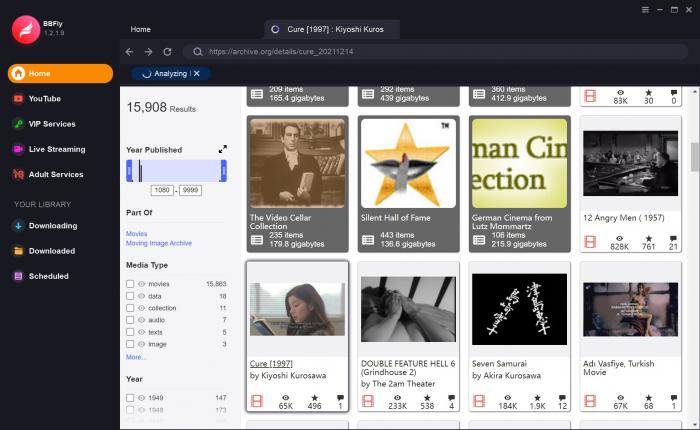Check the data media type checkbox
Viewport: 700px width, 430px height.
coord(130,296)
